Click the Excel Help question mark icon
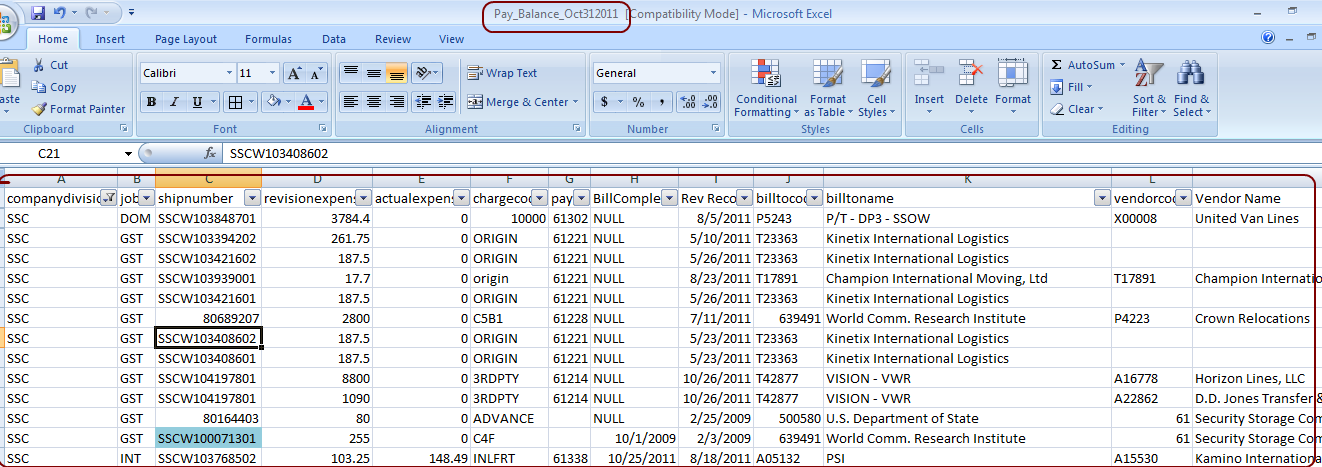 pos(1268,38)
